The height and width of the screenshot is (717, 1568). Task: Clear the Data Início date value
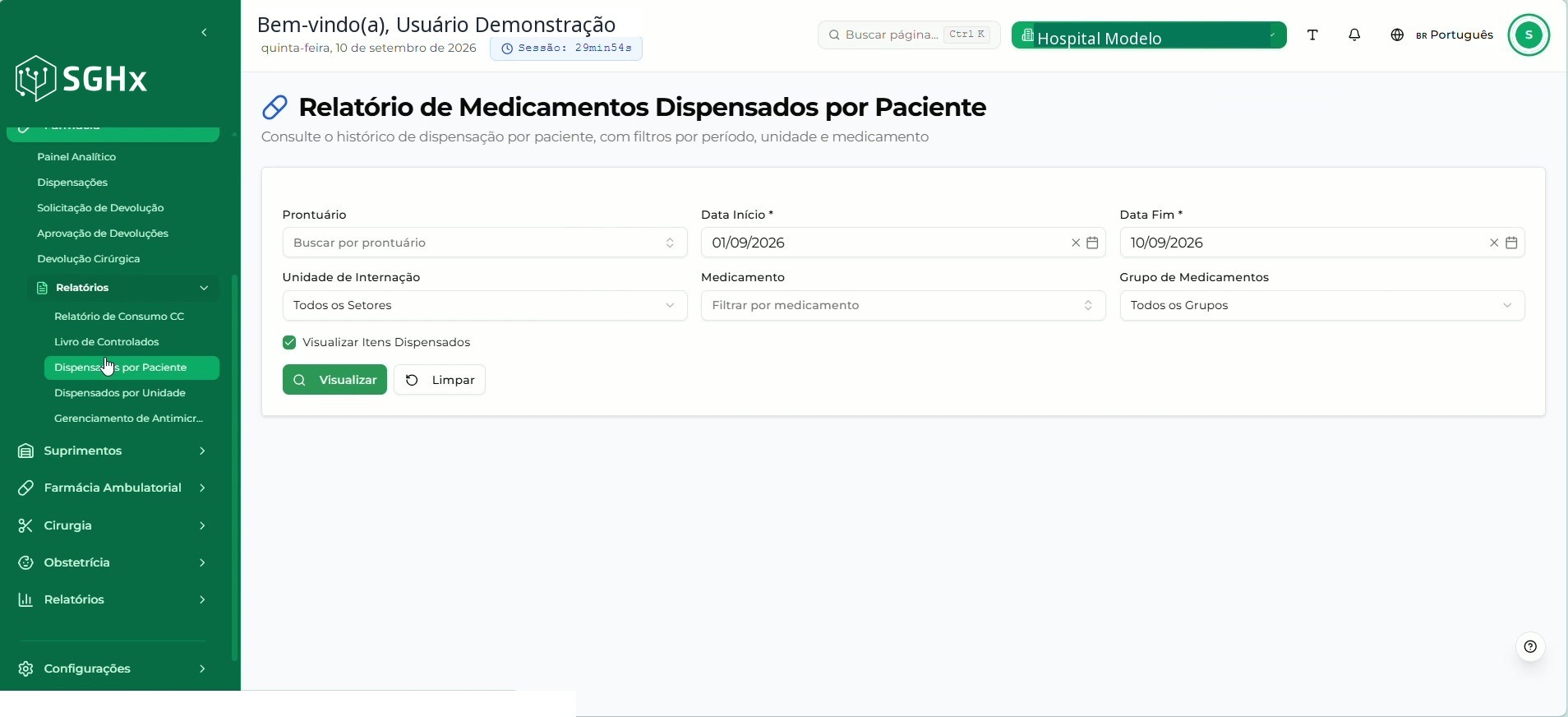(x=1075, y=243)
